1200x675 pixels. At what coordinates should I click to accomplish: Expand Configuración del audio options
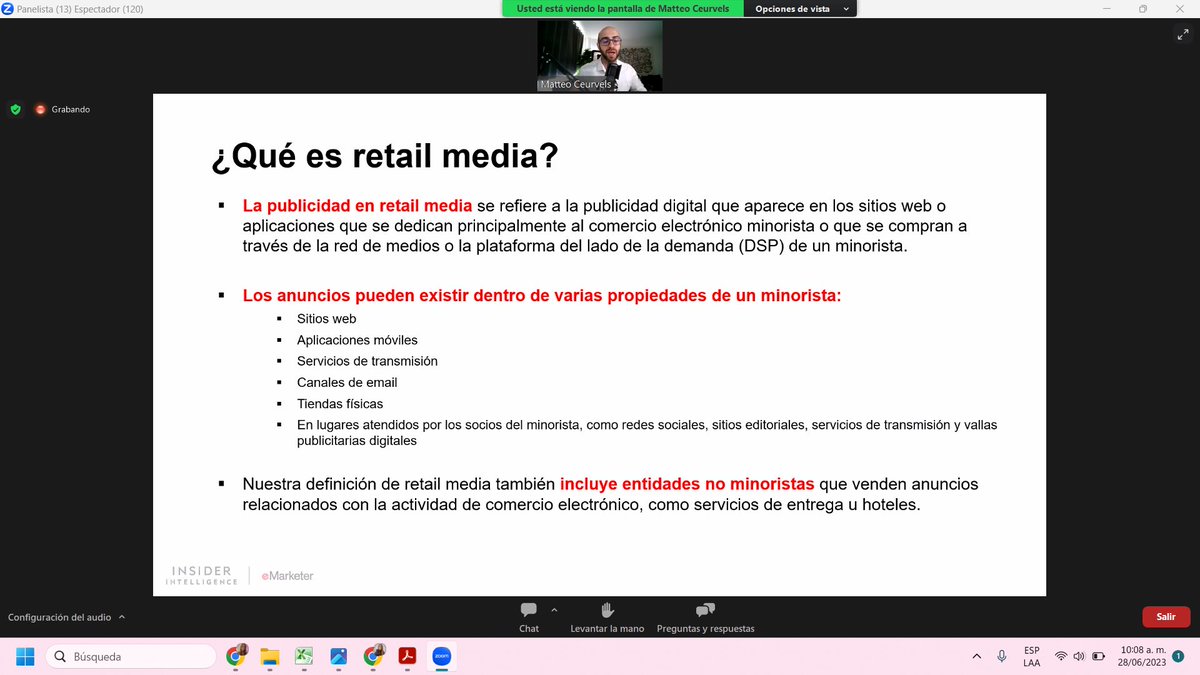(x=63, y=618)
